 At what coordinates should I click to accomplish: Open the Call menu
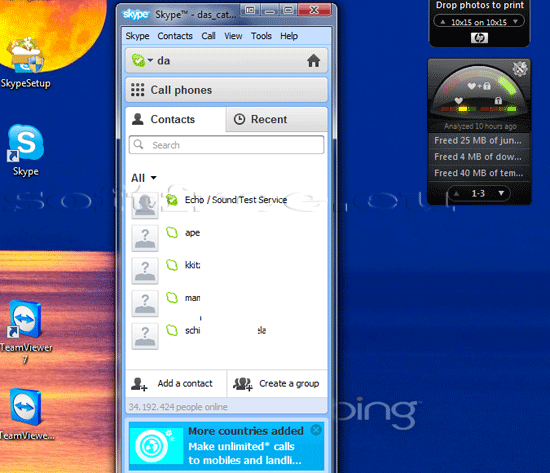208,36
